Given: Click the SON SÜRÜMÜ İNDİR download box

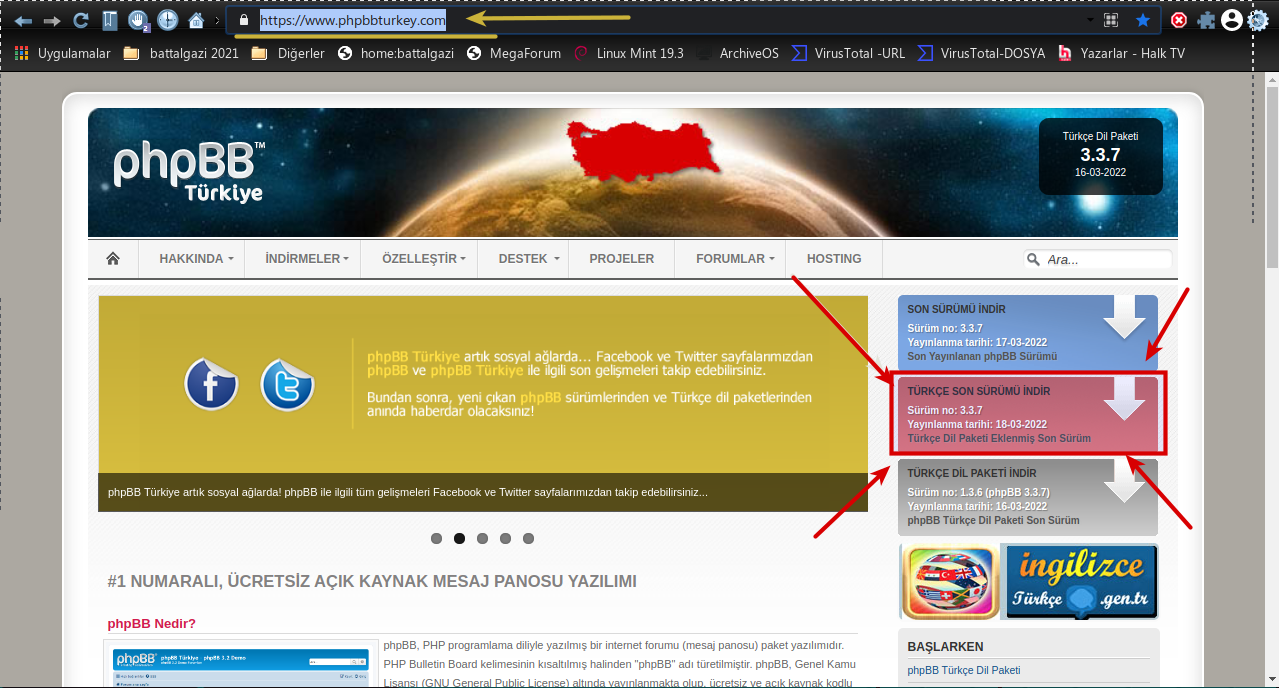Looking at the screenshot, I should 1027,332.
